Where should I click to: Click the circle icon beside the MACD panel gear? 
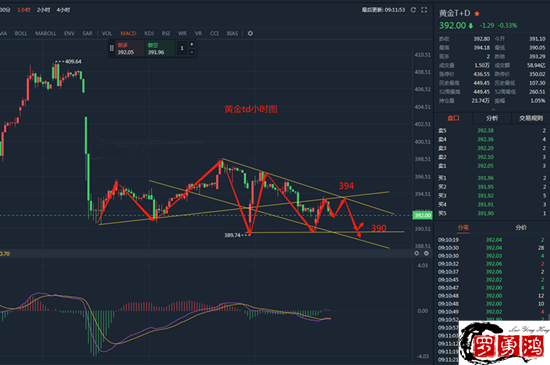pos(417,253)
